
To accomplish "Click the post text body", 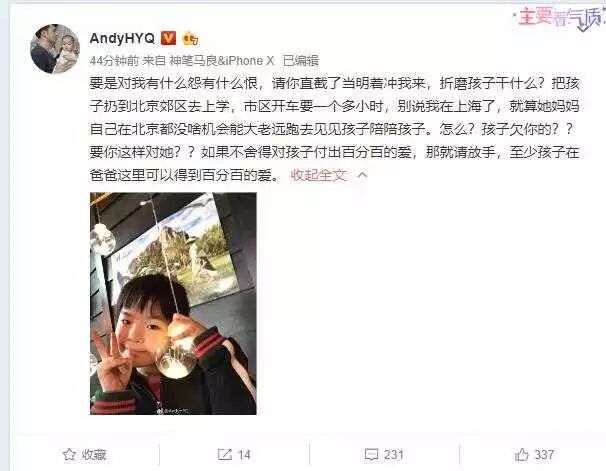I will 334,129.
